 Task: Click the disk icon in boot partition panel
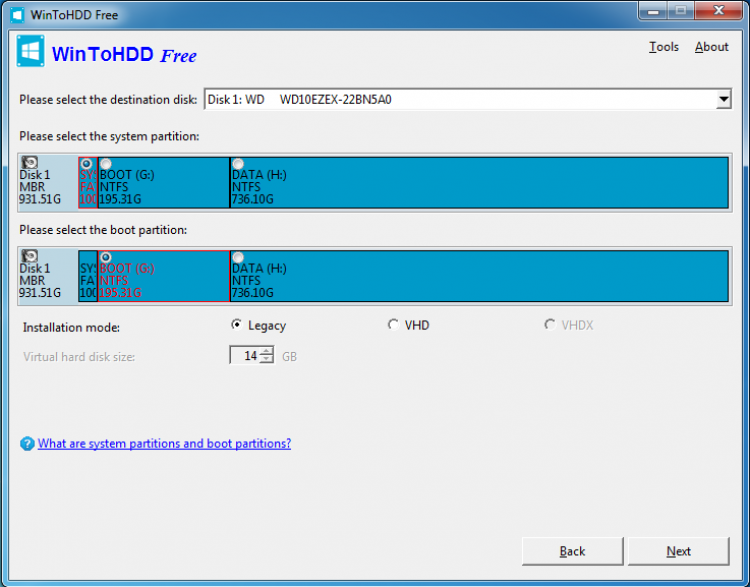coord(30,256)
